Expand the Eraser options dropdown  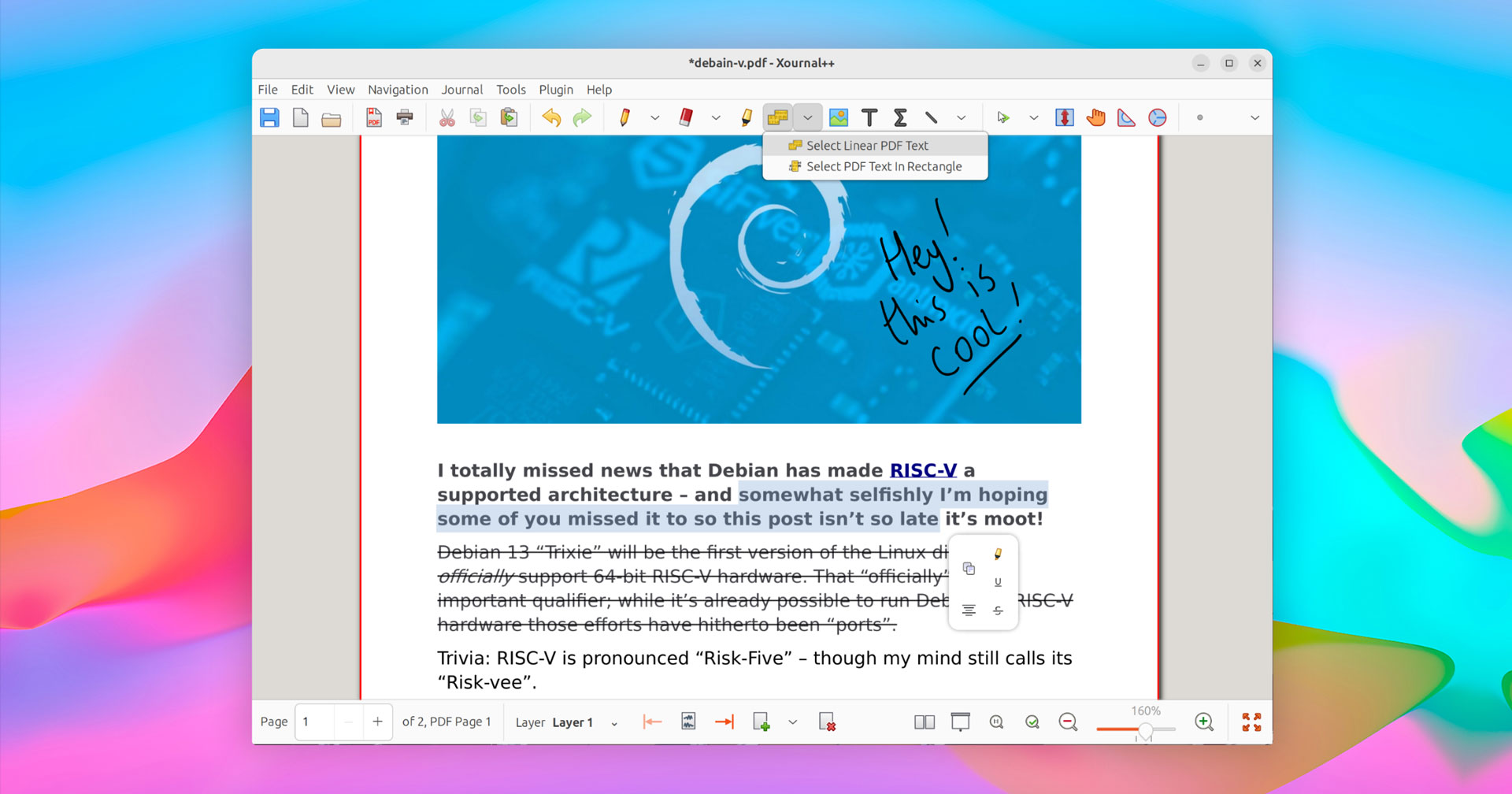click(716, 118)
